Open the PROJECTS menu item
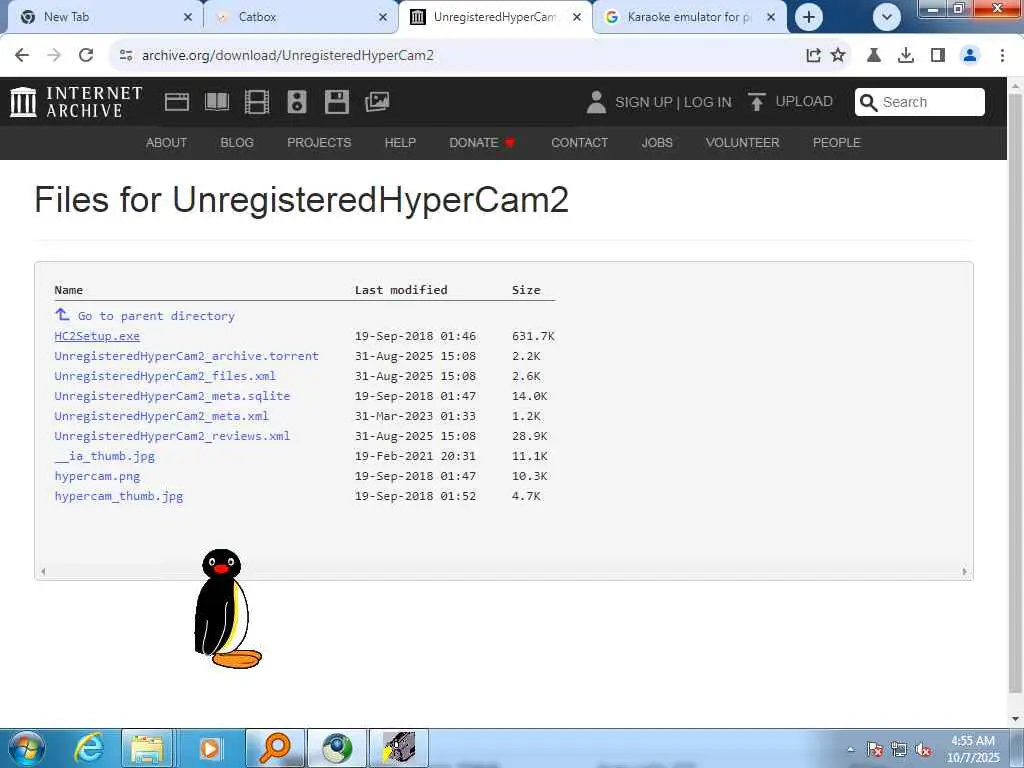Viewport: 1024px width, 768px height. click(x=319, y=142)
